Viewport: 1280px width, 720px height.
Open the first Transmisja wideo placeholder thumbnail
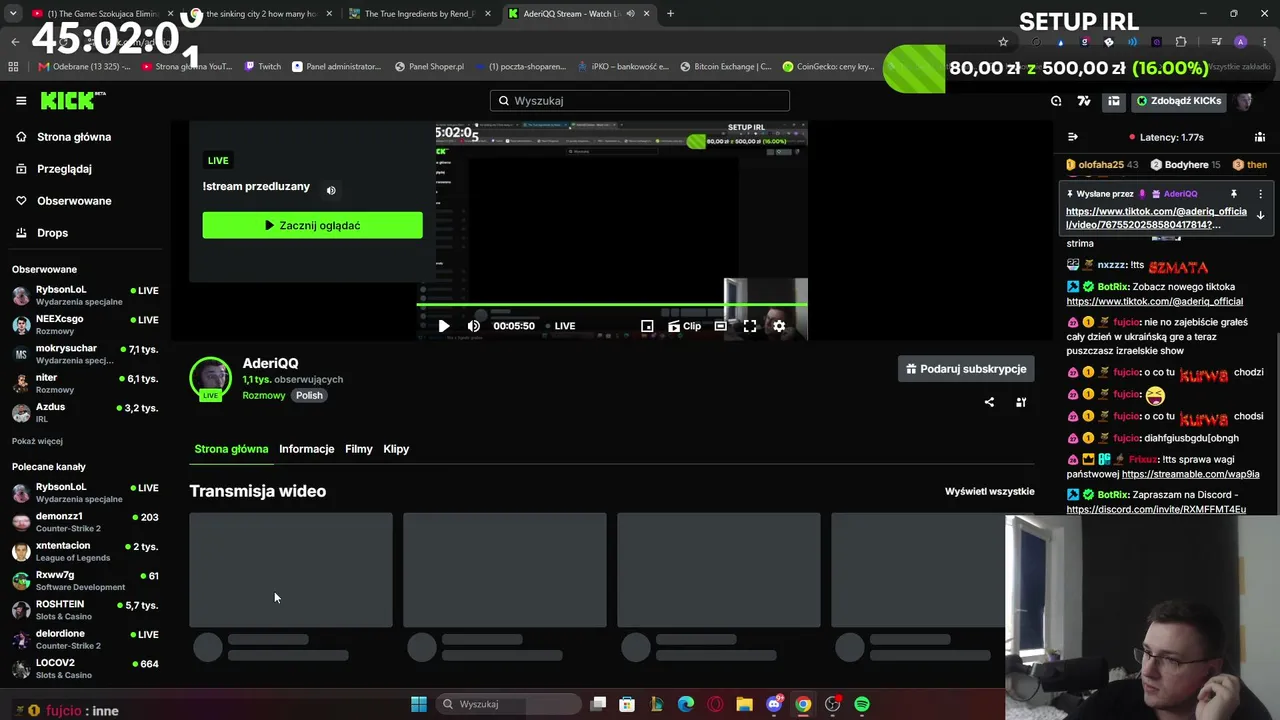click(x=291, y=570)
